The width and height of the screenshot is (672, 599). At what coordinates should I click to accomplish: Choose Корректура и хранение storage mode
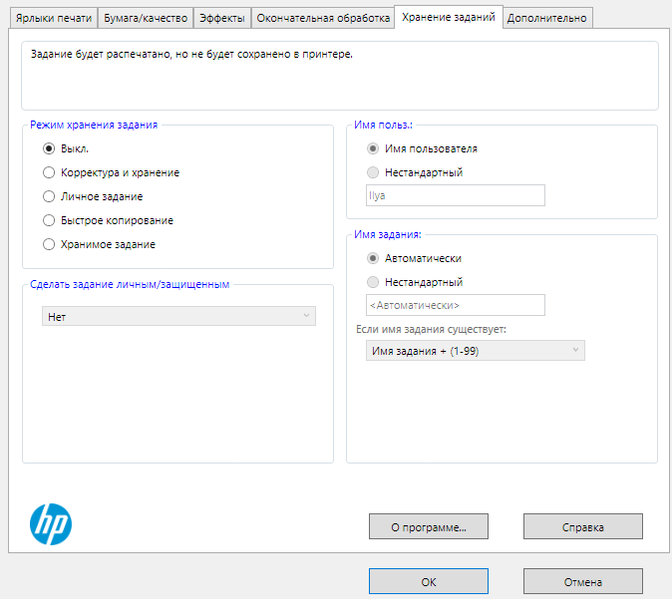[x=49, y=172]
